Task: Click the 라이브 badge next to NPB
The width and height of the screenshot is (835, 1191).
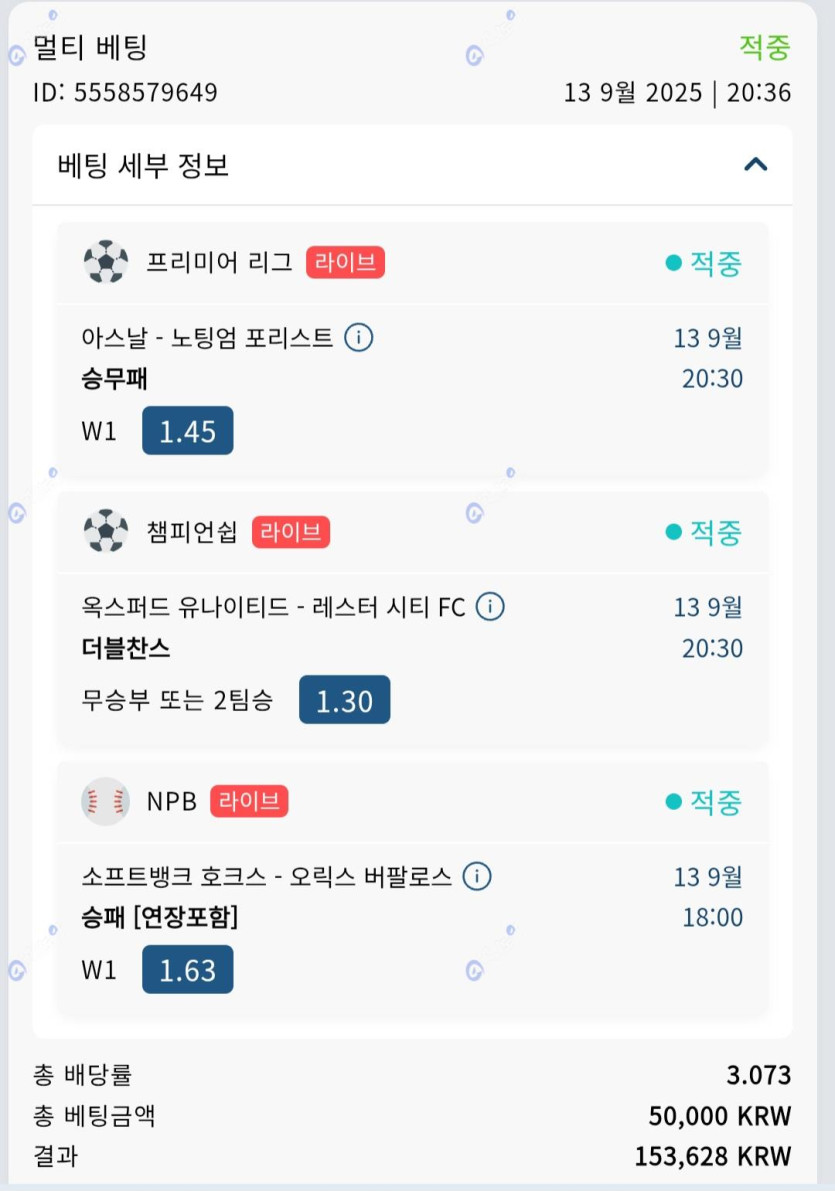Action: click(x=249, y=801)
